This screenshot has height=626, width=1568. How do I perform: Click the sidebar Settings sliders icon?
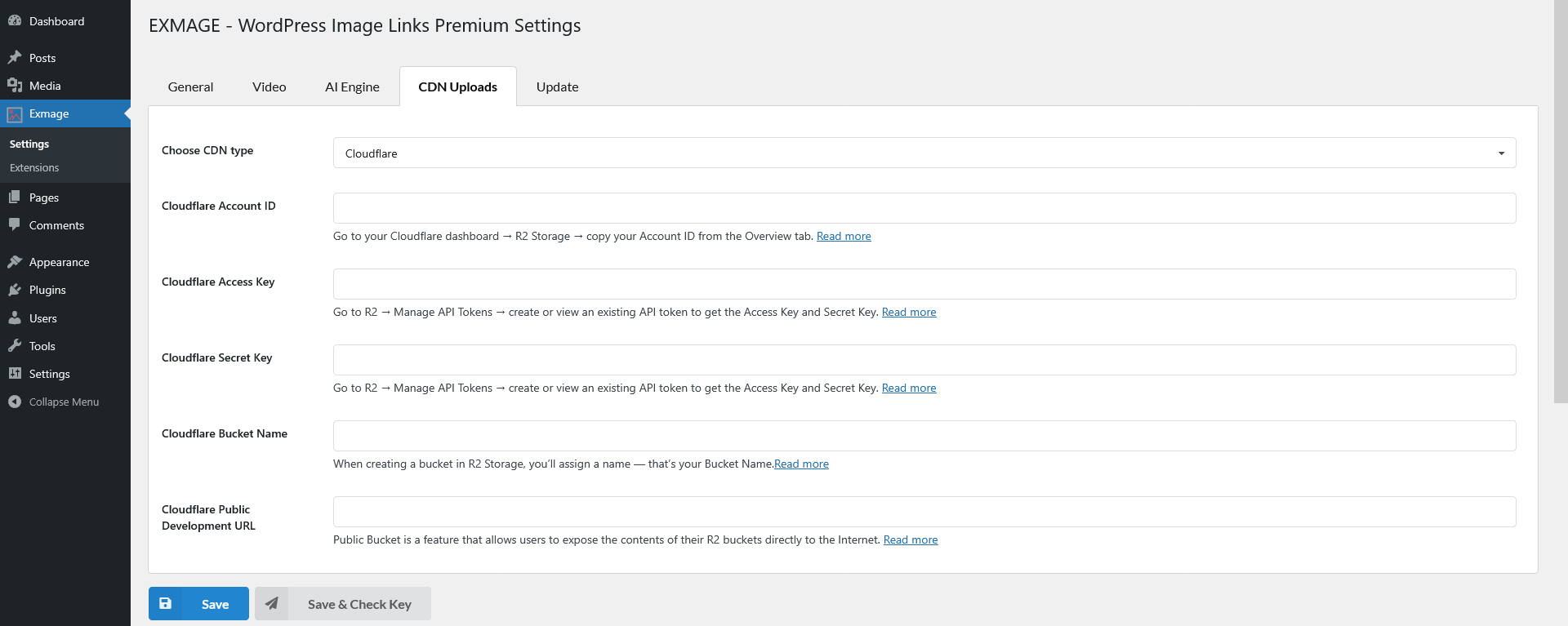[15, 374]
